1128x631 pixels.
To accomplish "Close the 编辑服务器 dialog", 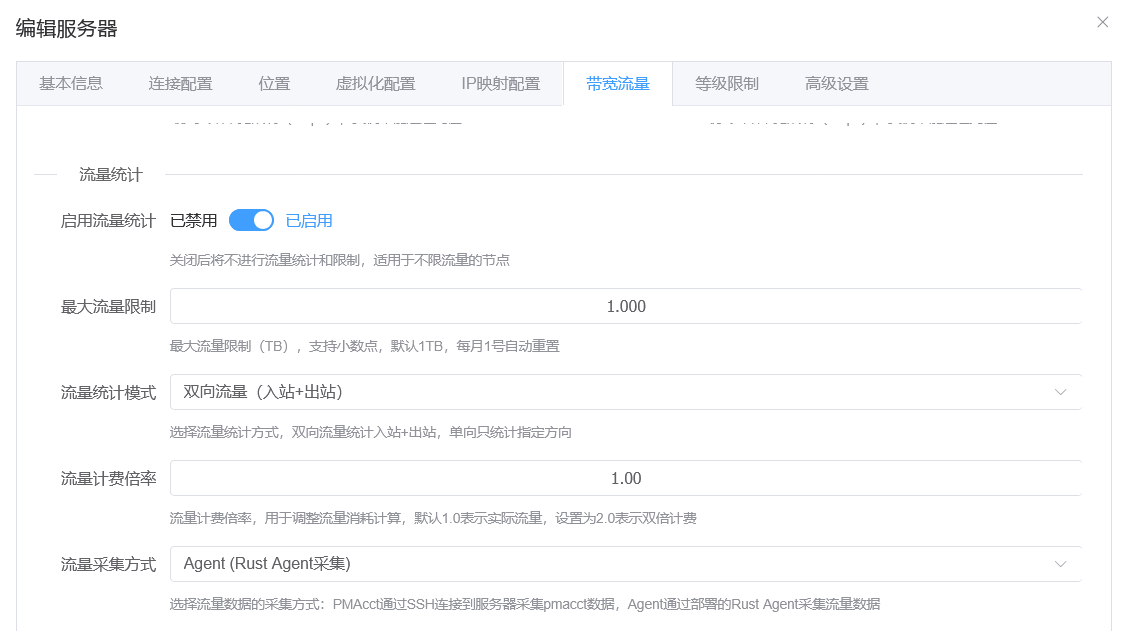I will [1102, 22].
